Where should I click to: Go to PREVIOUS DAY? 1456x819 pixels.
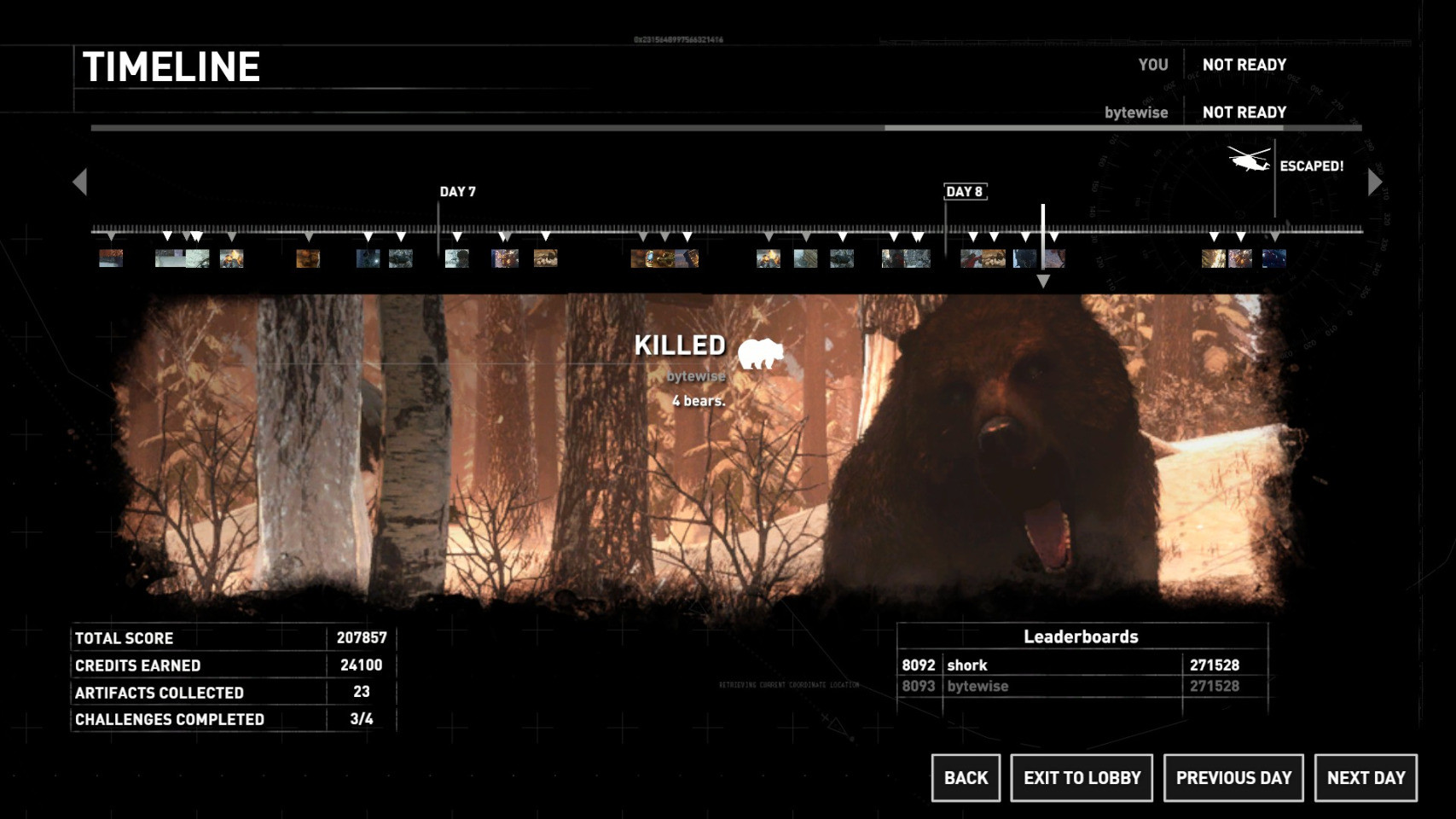click(x=1233, y=778)
